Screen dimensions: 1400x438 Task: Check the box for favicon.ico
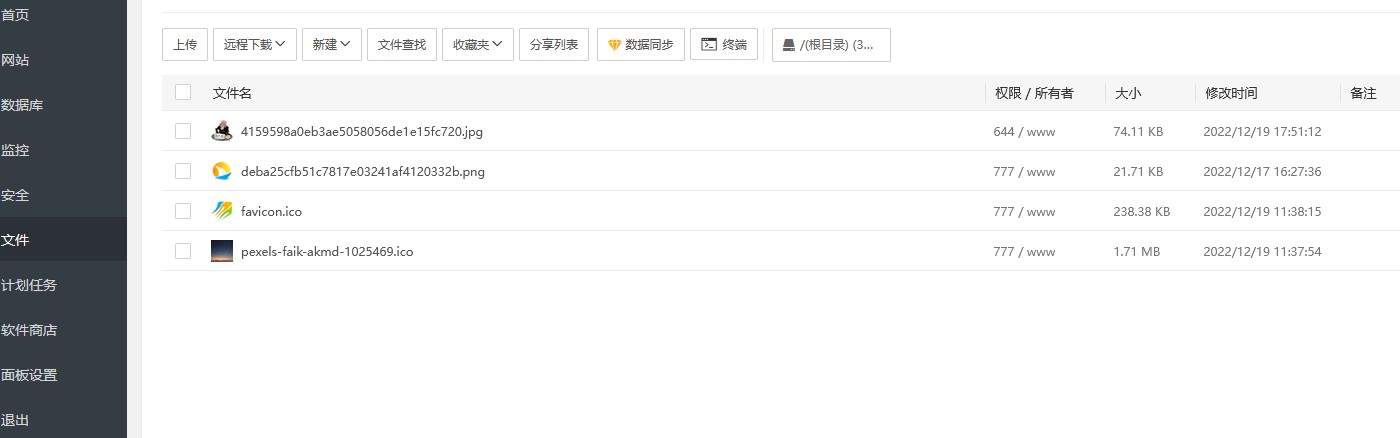[183, 211]
